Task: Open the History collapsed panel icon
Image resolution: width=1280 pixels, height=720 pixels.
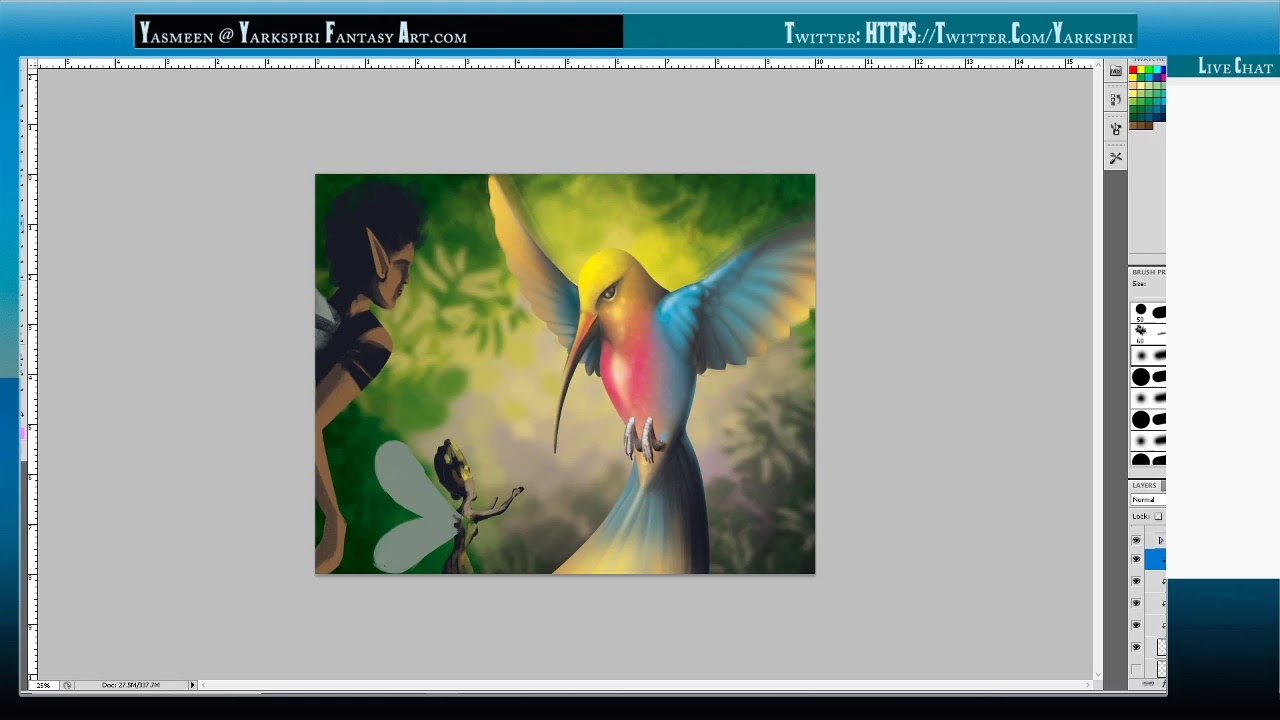Action: [1116, 100]
